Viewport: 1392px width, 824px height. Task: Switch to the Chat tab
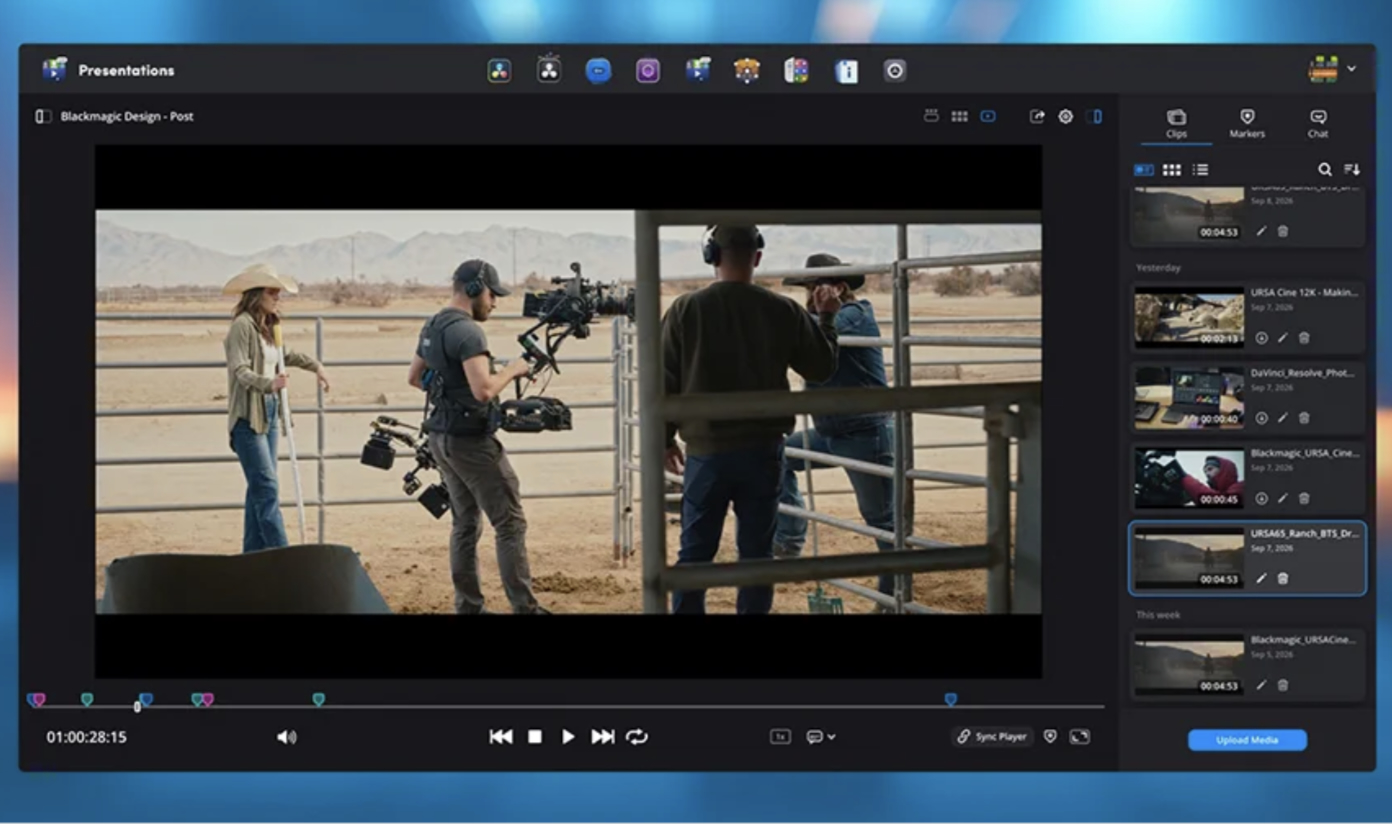1318,124
